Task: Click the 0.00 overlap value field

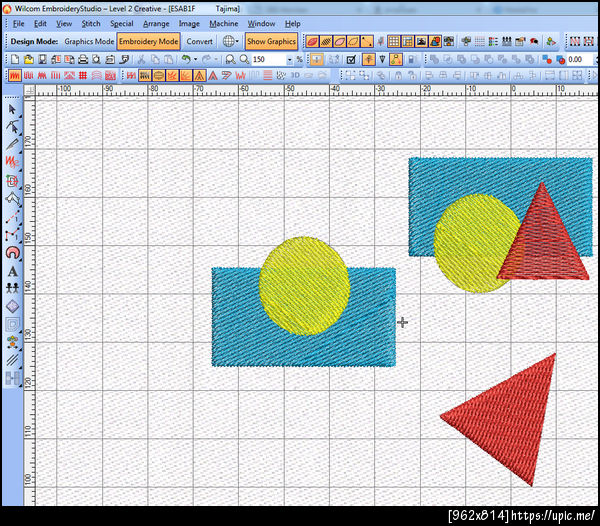Action: point(580,60)
